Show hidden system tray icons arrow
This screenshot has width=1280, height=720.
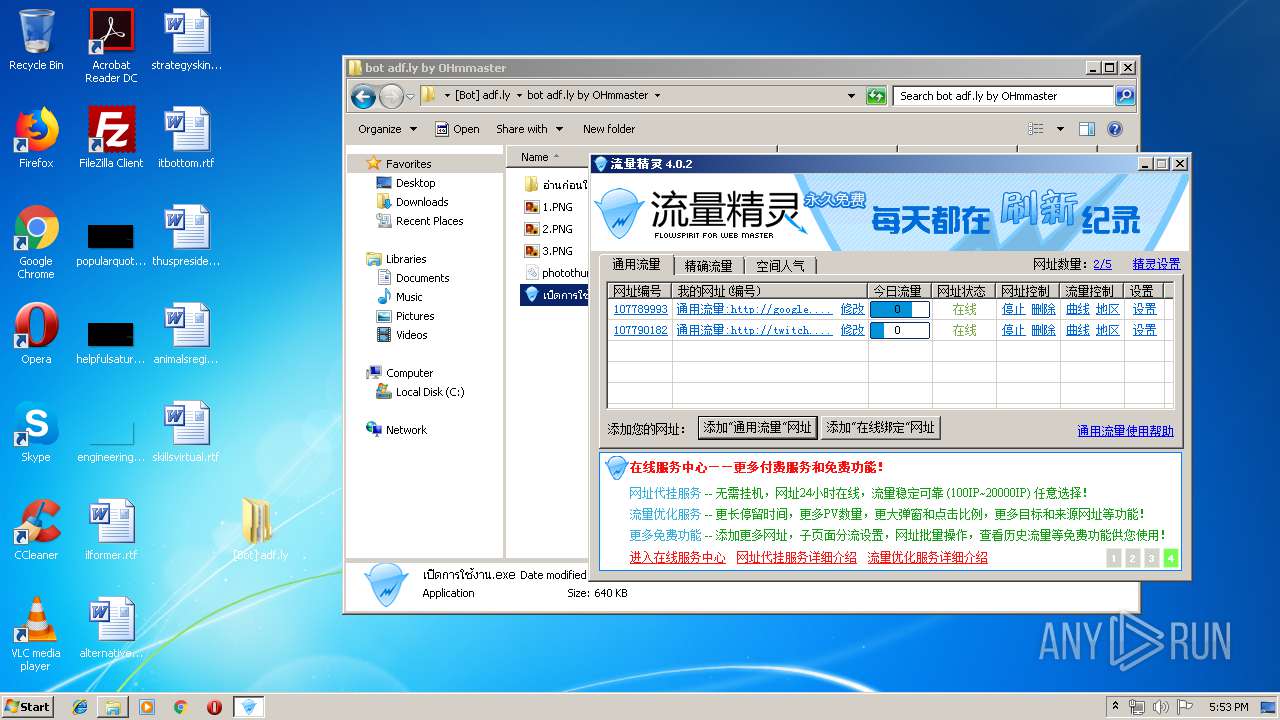click(x=1115, y=707)
